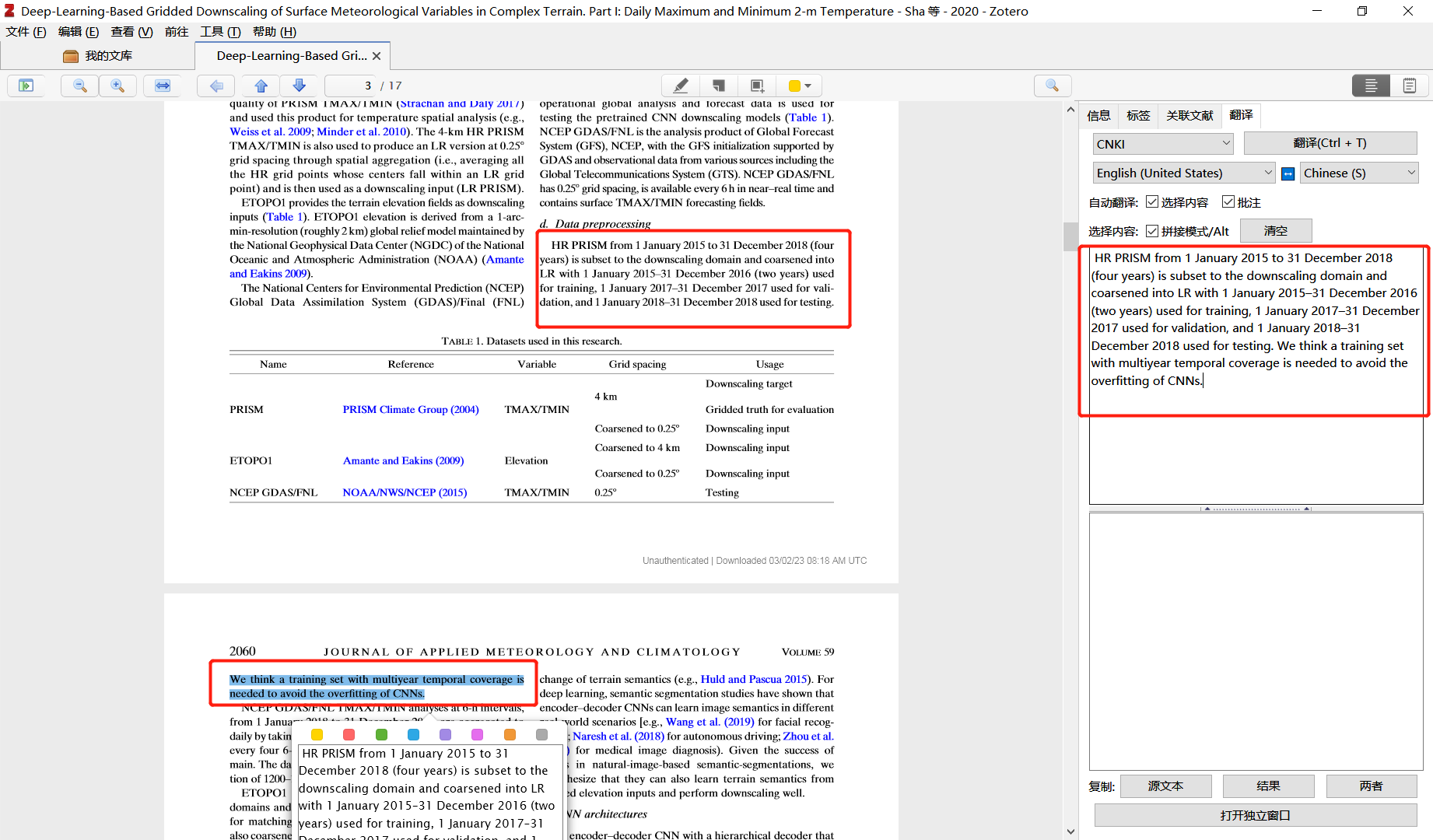This screenshot has height=840, width=1433.
Task: Open the PRISM Climate Group (2004) reference
Action: click(411, 409)
